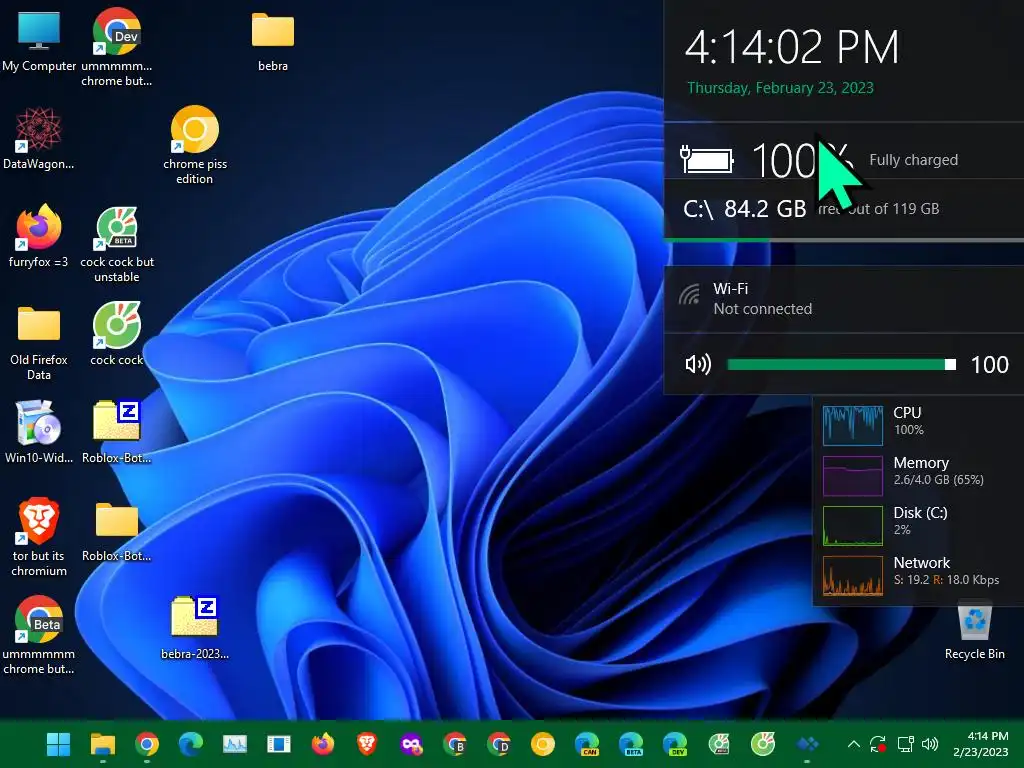
Task: Open the CPU usage graph
Action: [853, 425]
